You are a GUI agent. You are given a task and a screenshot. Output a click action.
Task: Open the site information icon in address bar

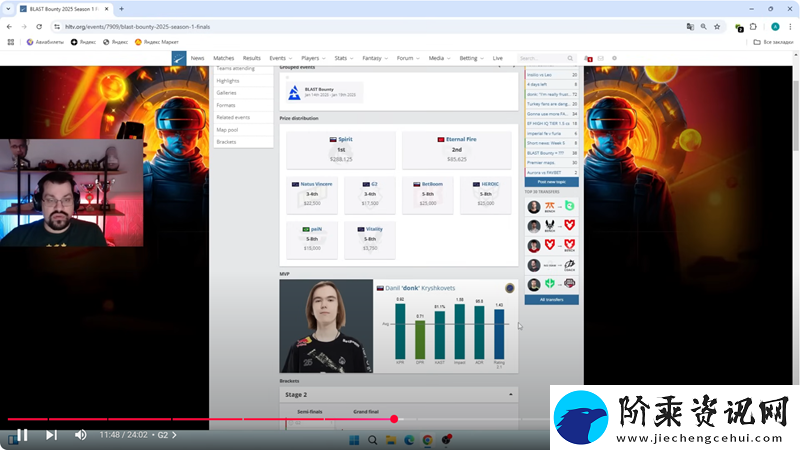(x=57, y=27)
